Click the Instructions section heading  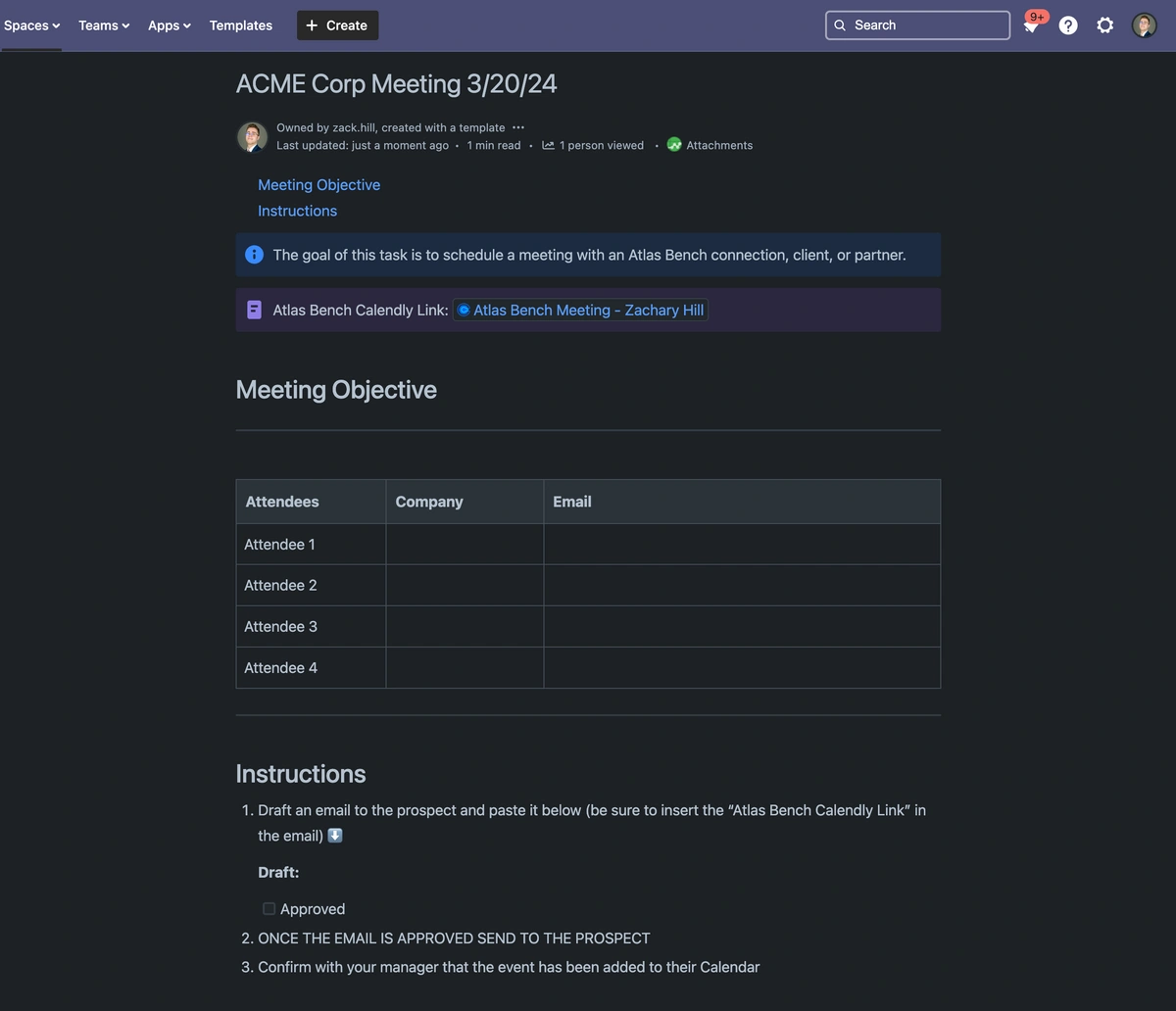click(x=301, y=774)
